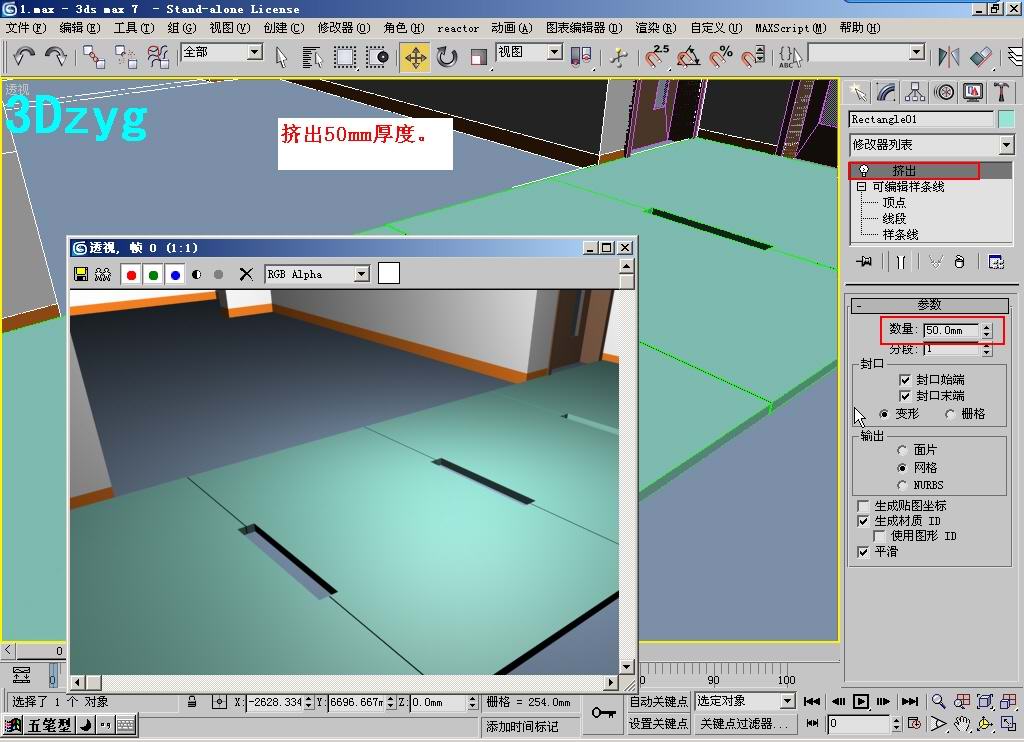Screen dimensions: 1024x742
Task: Click object color swatch beside Rectangle01
Action: click(1006, 119)
